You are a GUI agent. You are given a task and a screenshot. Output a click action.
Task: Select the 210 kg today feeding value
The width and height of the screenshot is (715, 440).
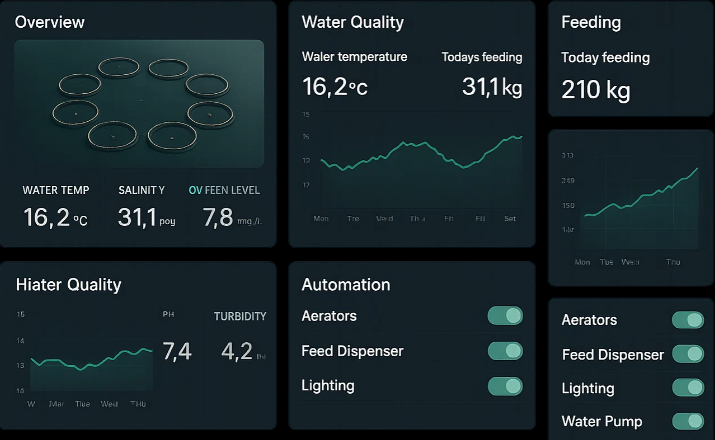pyautogui.click(x=596, y=91)
